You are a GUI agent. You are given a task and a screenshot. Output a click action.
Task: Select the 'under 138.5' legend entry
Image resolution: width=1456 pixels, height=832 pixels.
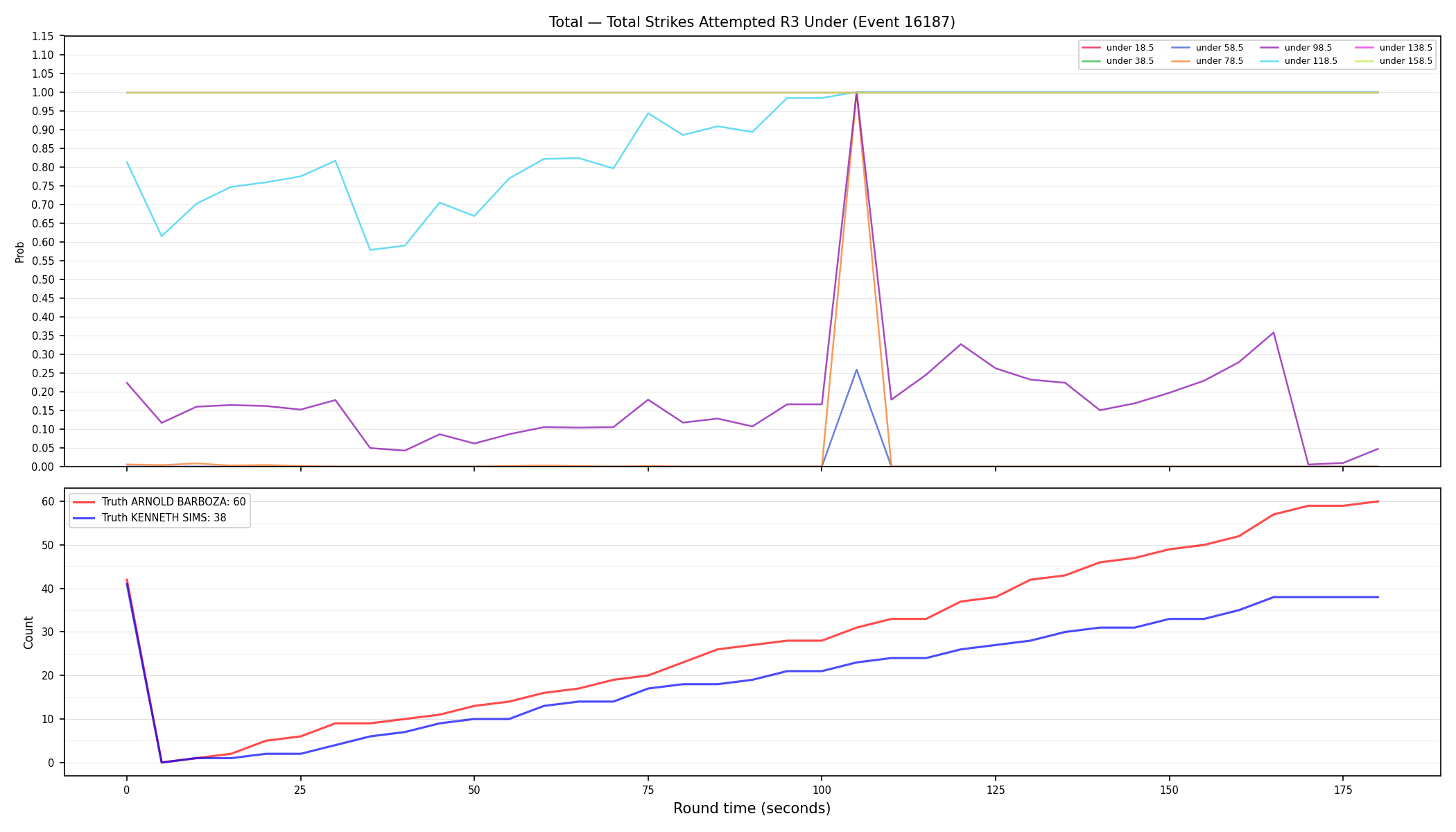click(1394, 48)
